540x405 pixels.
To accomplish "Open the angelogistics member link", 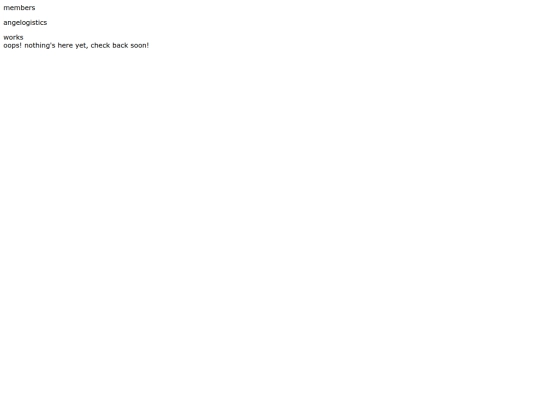I will click(x=25, y=23).
